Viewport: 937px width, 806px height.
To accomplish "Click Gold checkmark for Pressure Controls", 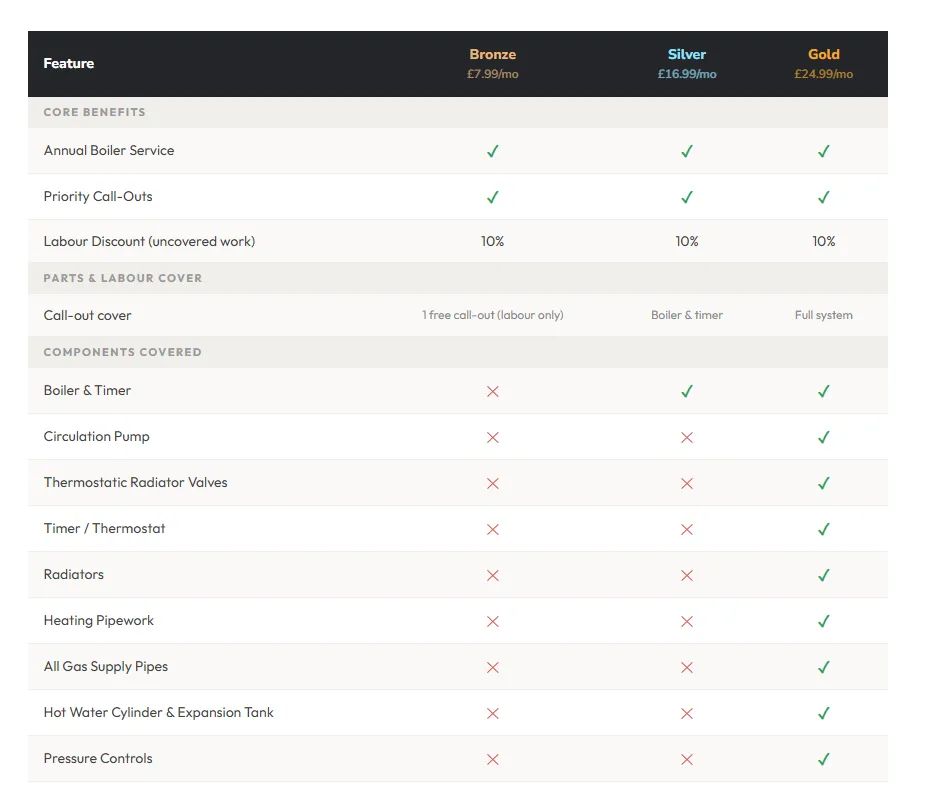I will tap(823, 759).
